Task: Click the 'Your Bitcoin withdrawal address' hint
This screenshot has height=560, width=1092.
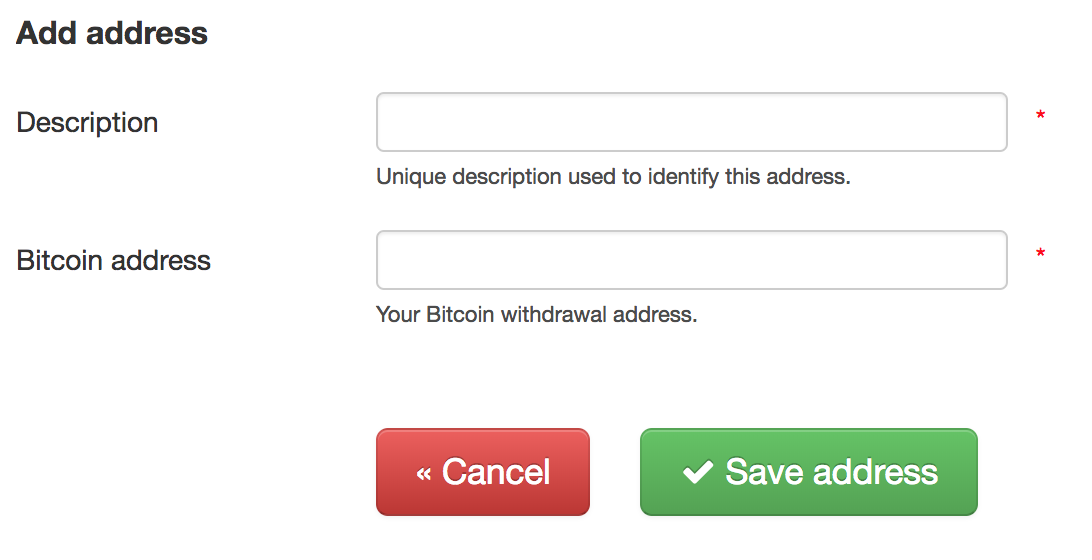Action: (536, 314)
